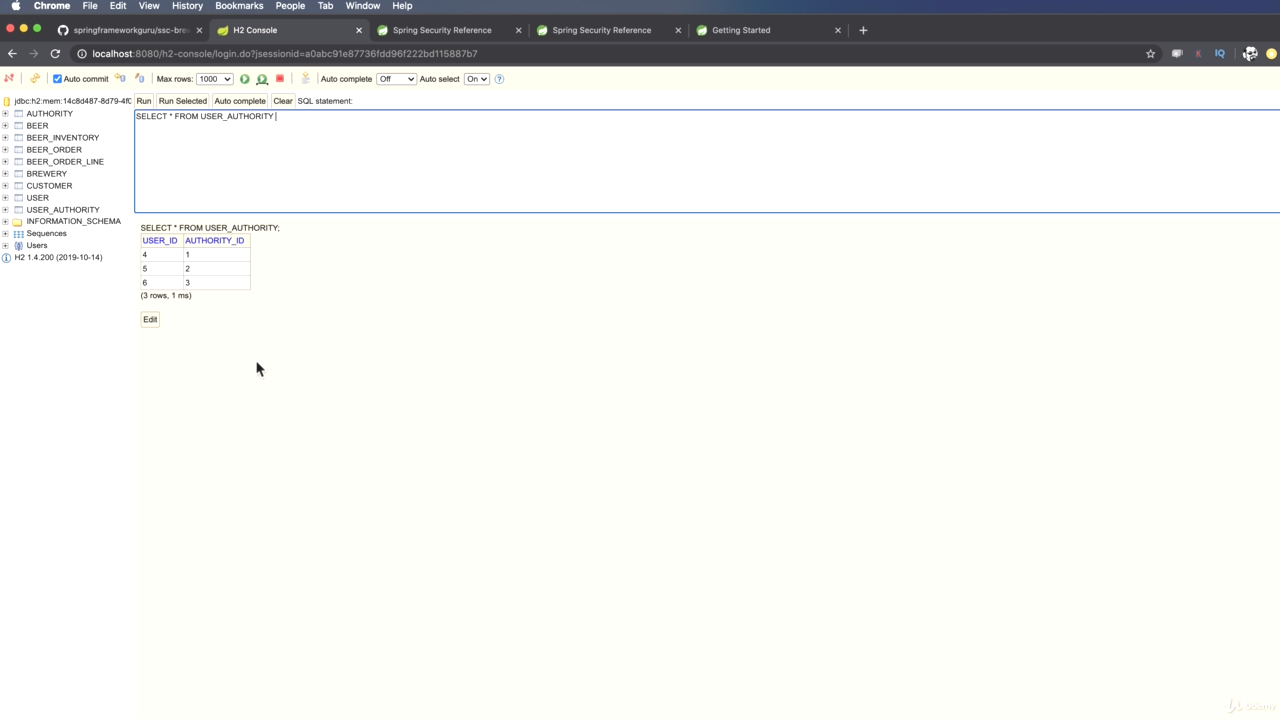Viewport: 1280px width, 720px height.
Task: Expand the BEER_ORDER_LINE table node
Action: [x=6, y=162]
